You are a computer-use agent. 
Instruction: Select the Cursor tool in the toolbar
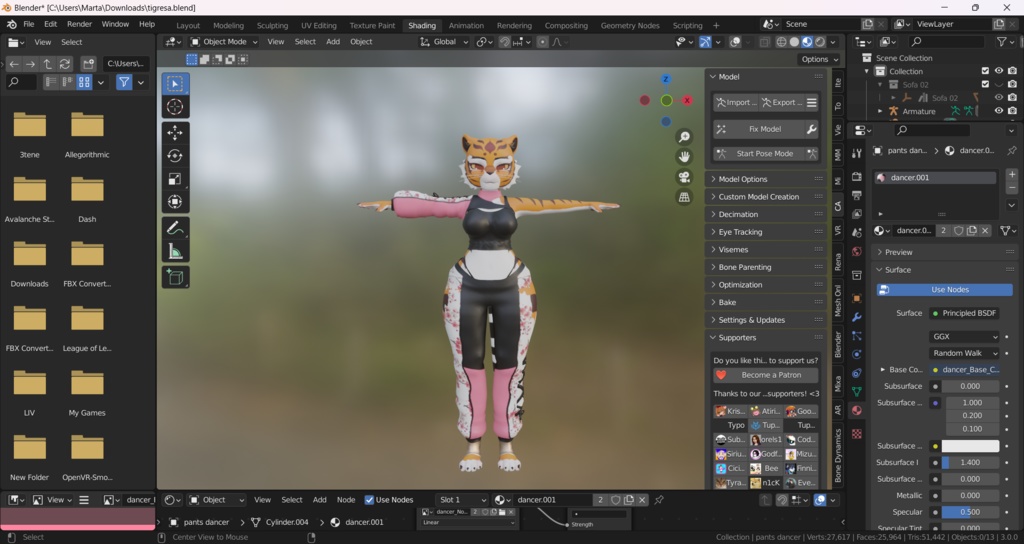point(174,106)
